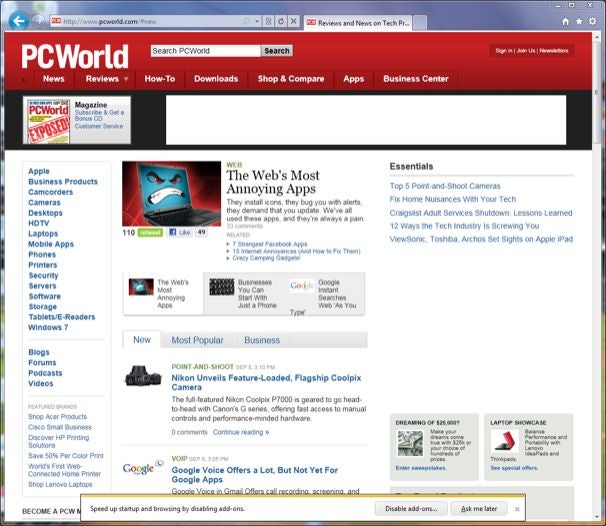The image size is (606, 526).
Task: Open the How-To menu item
Action: tap(160, 79)
